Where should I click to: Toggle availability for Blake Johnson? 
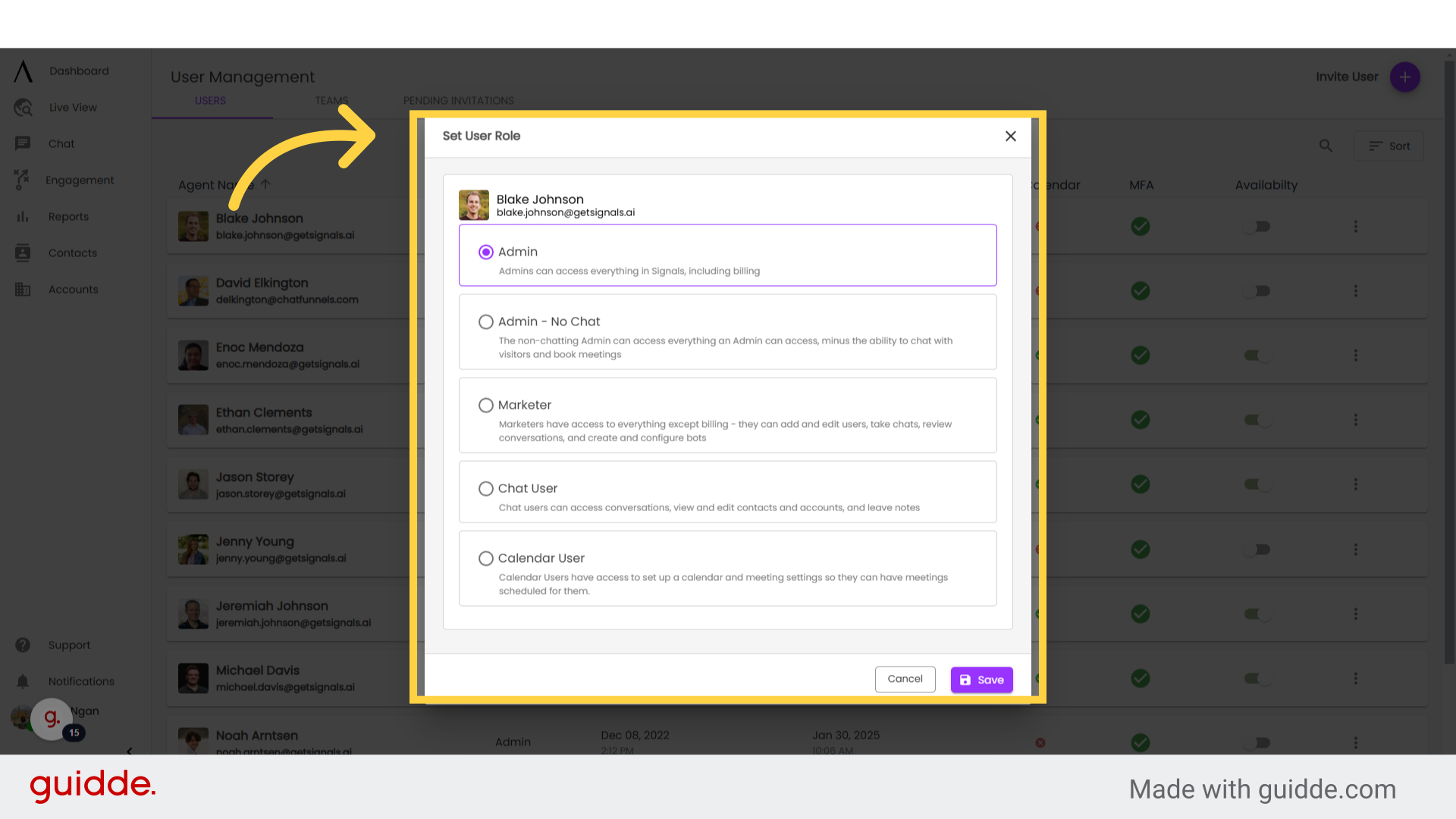point(1257,226)
